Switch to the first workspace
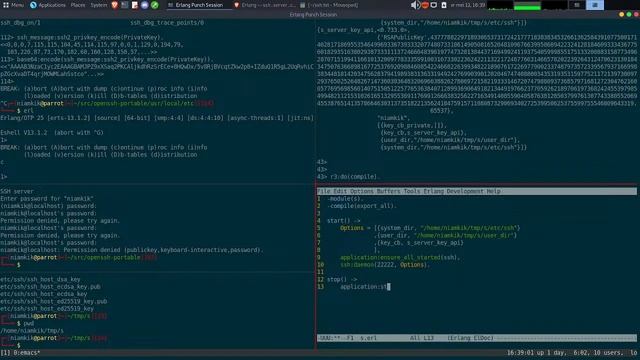This screenshot has height=360, width=640. coord(577,5)
